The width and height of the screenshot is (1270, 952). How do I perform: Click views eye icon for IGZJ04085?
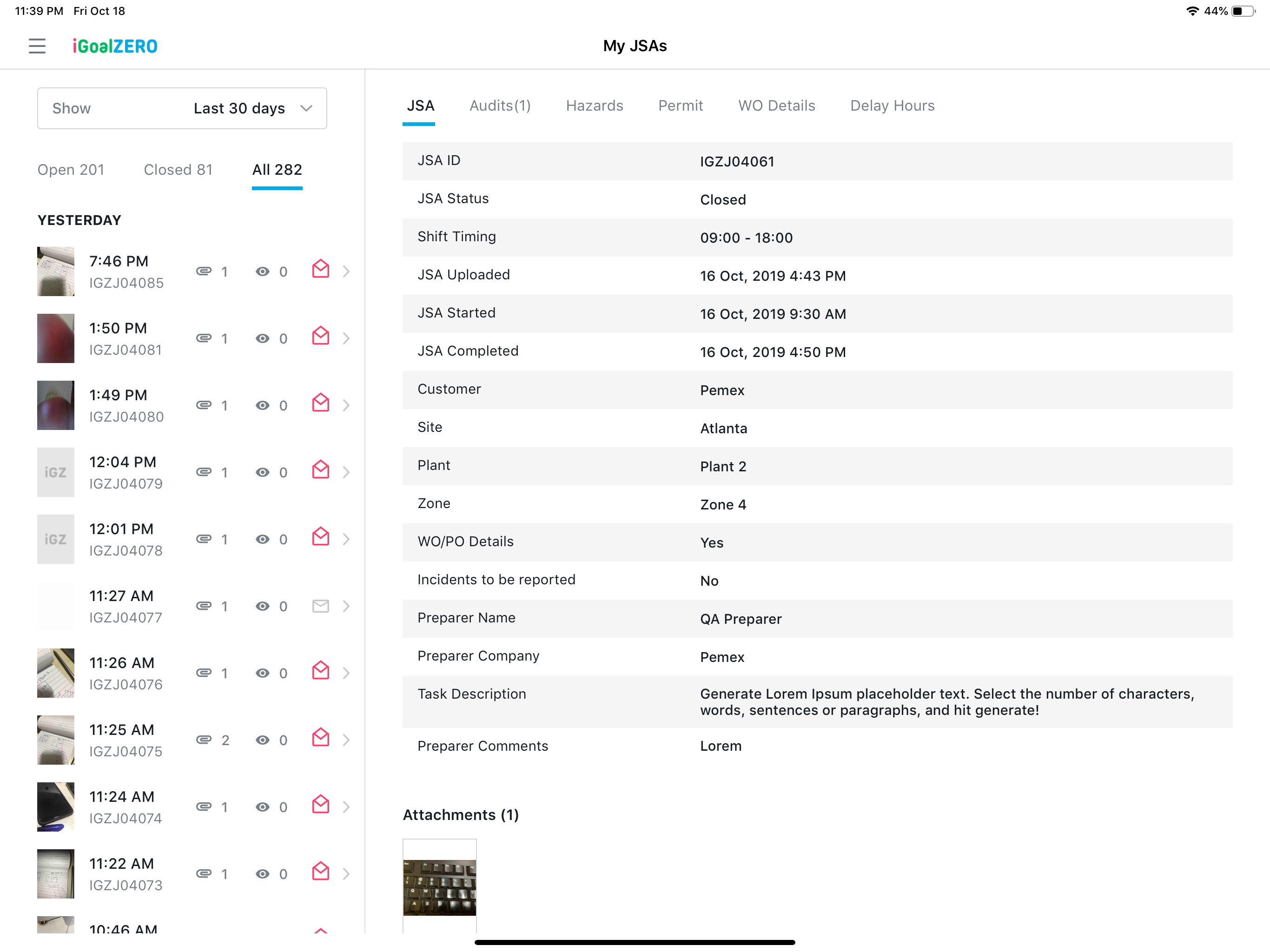click(x=262, y=271)
